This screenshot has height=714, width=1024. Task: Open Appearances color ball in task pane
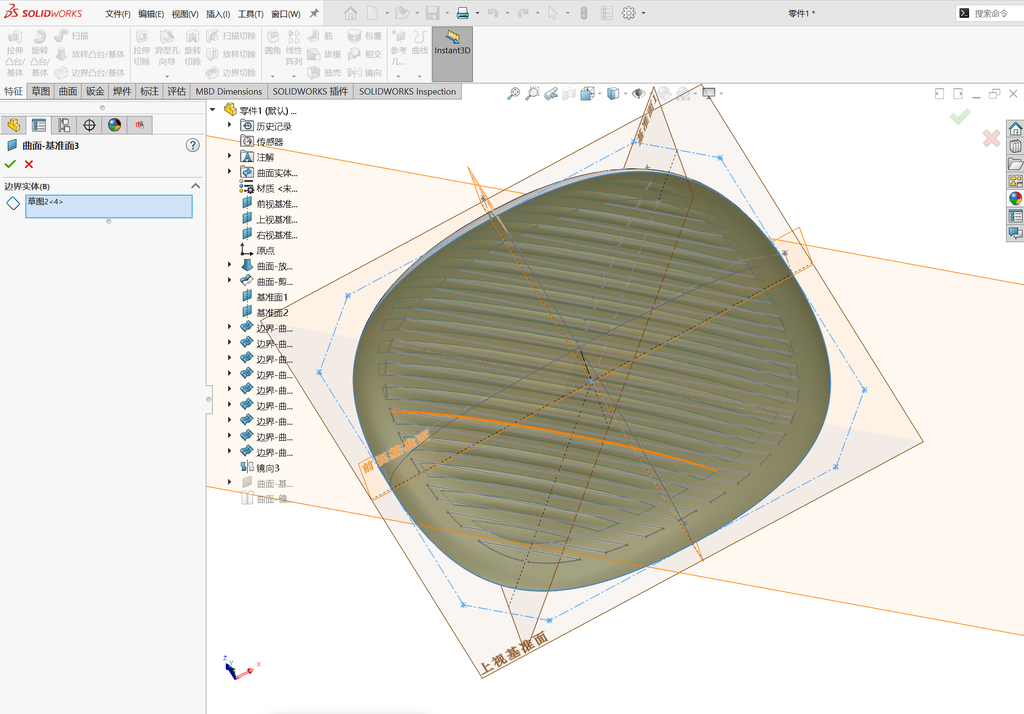coord(1015,198)
